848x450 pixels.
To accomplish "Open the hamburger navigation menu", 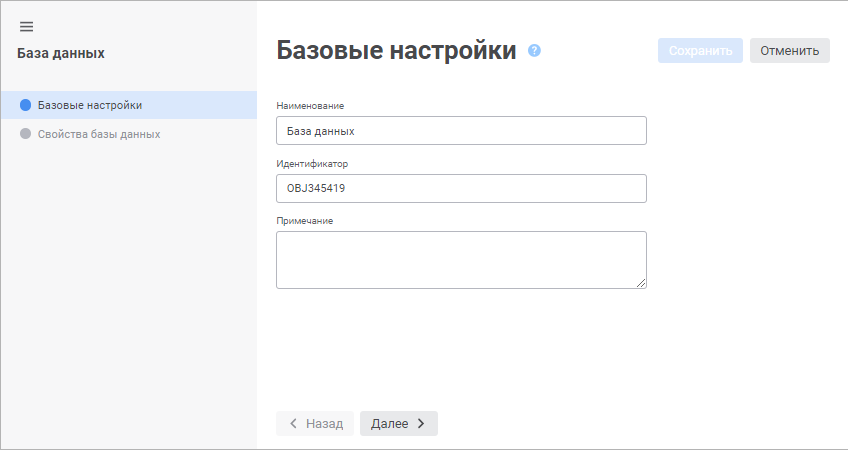I will 27,26.
